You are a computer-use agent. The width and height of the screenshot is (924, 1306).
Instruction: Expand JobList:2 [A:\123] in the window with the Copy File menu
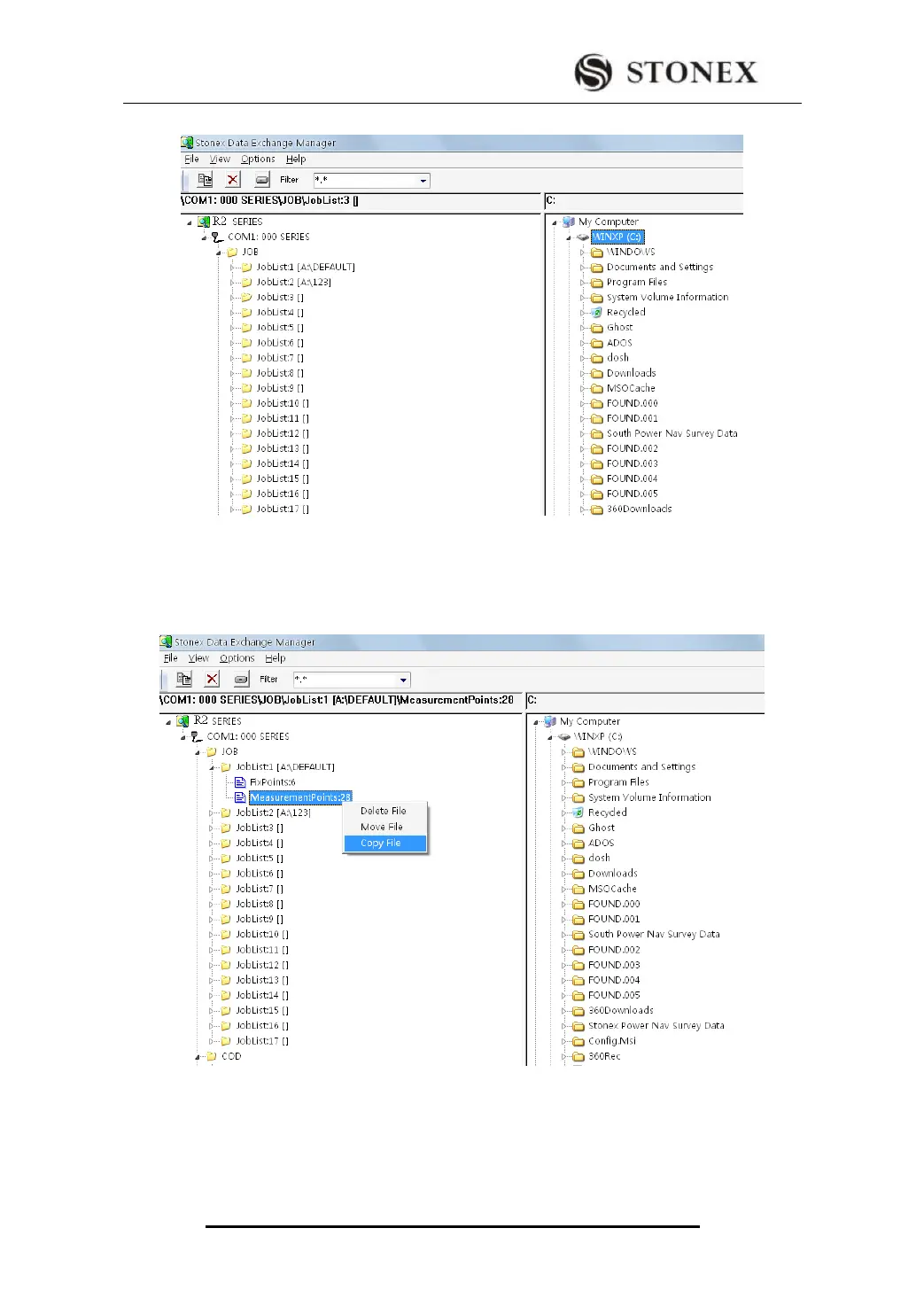coord(212,812)
